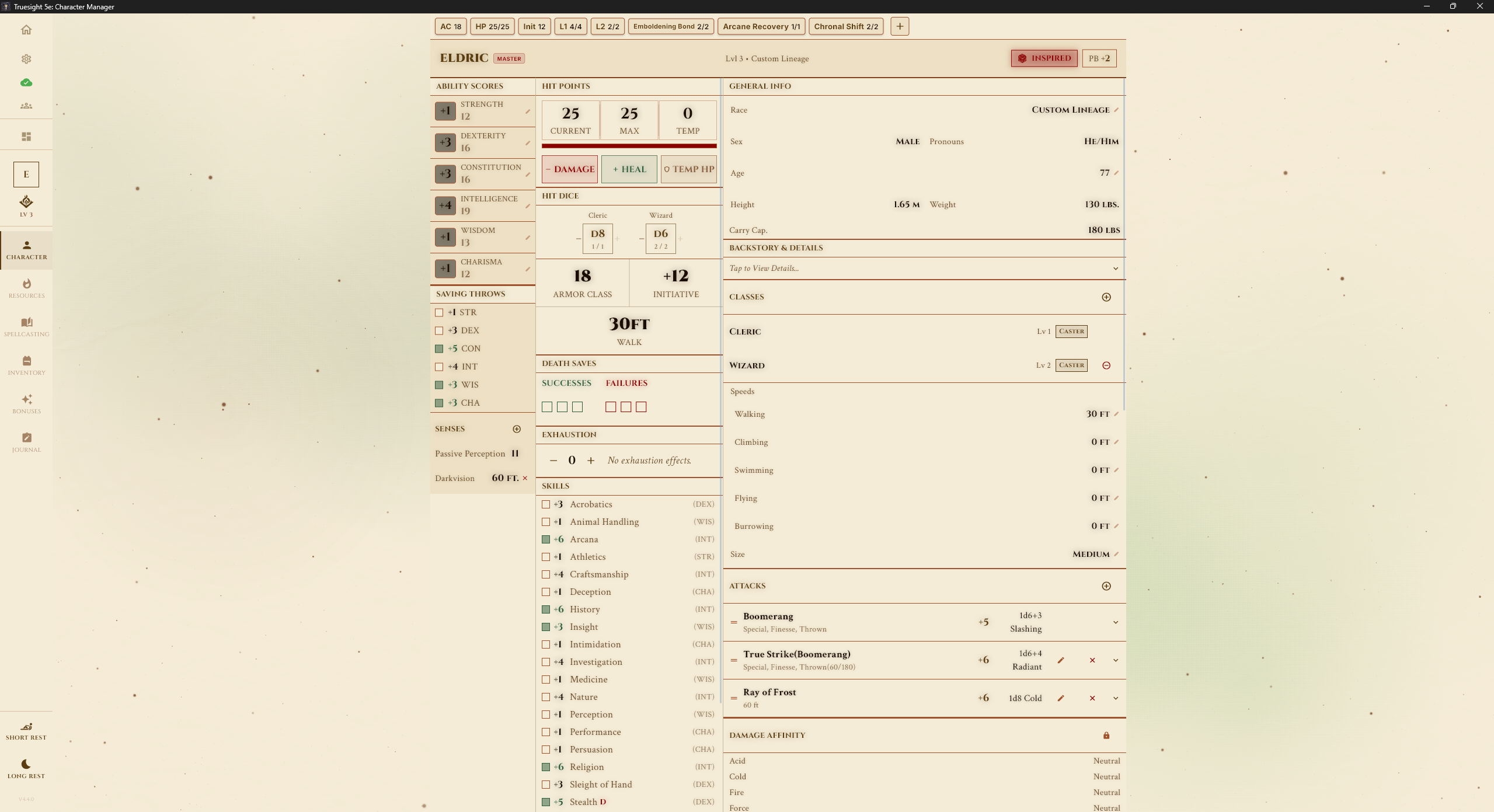
Task: Click the Long Rest moon icon
Action: [x=26, y=764]
